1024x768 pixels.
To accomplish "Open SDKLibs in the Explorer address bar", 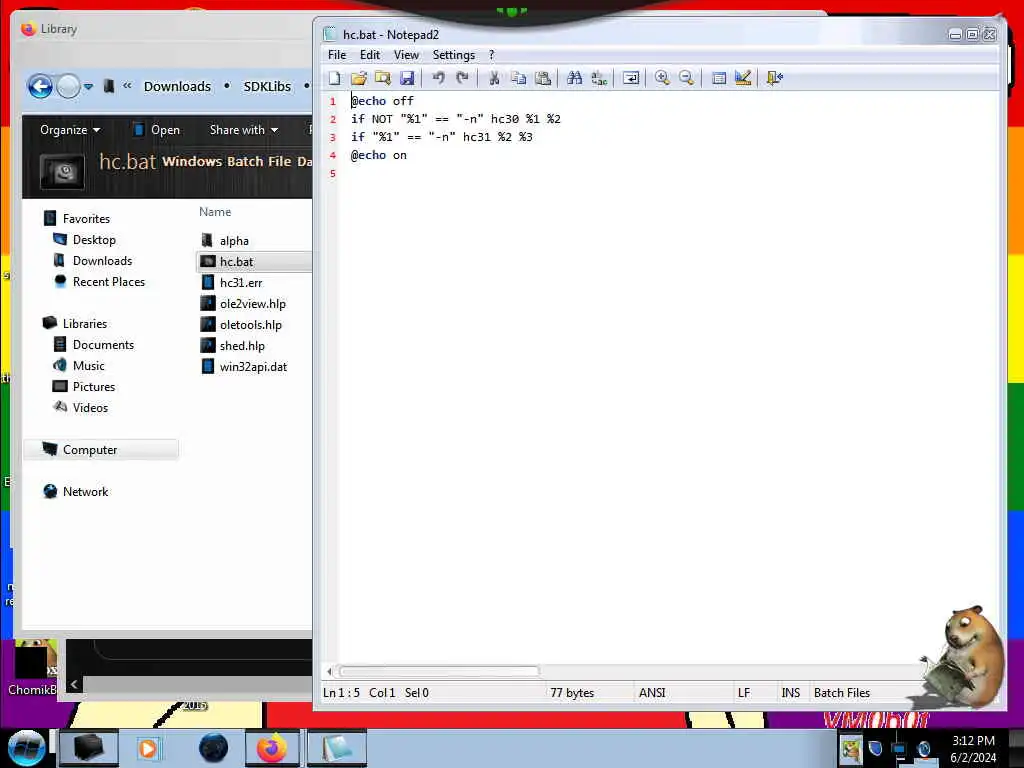I will [x=267, y=86].
